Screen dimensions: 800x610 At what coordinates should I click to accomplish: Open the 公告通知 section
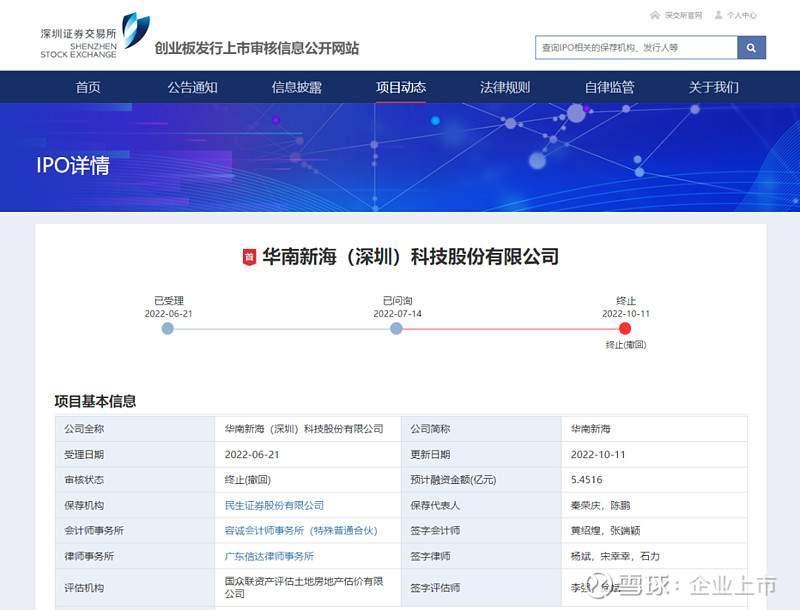[192, 88]
